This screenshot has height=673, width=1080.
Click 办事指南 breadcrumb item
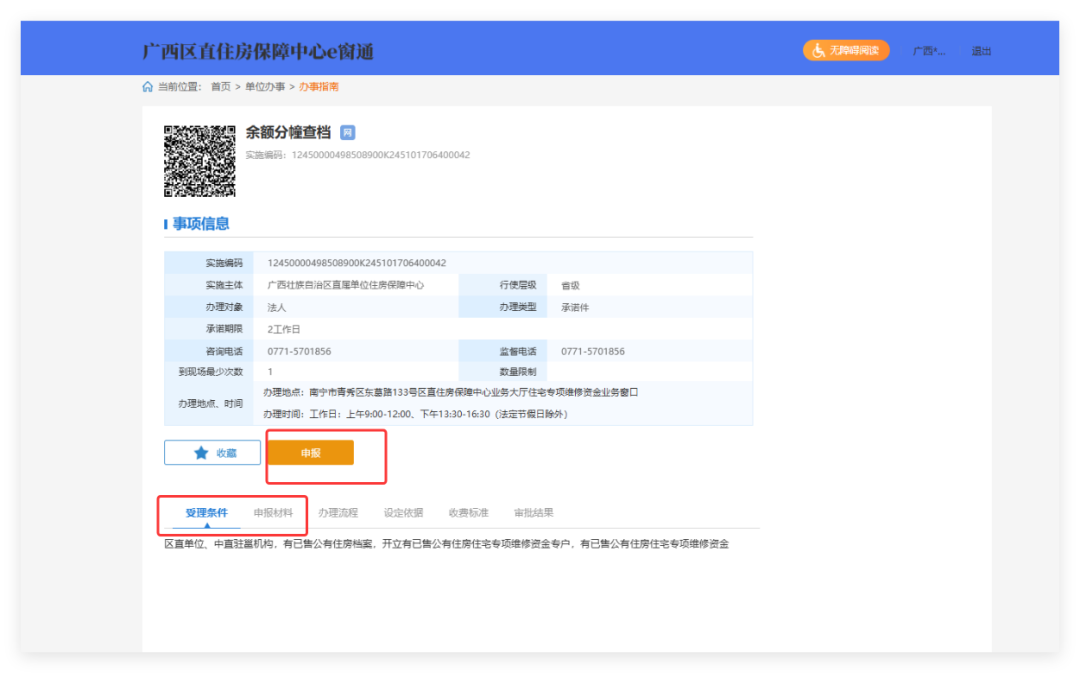(319, 87)
